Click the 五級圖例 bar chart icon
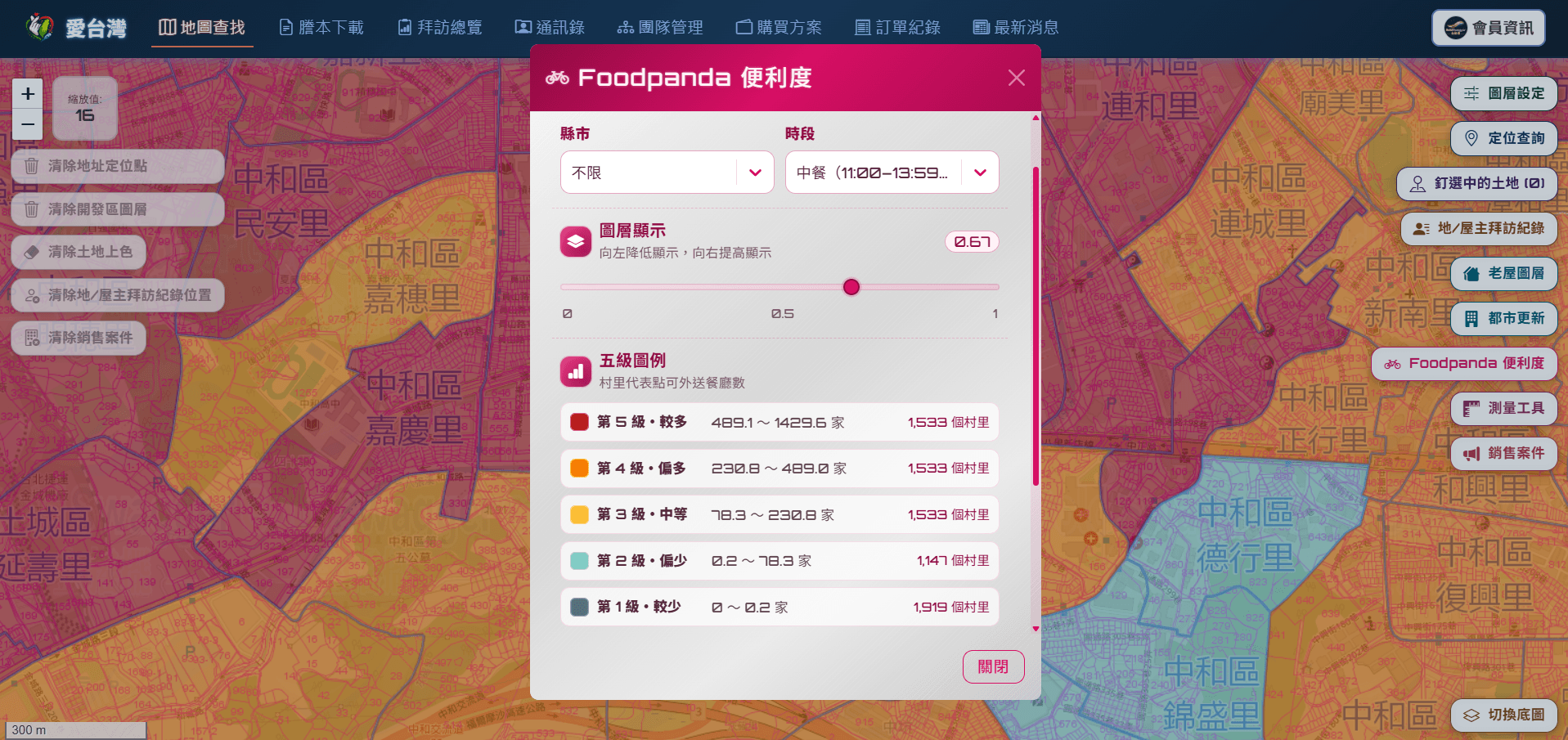 click(x=576, y=371)
